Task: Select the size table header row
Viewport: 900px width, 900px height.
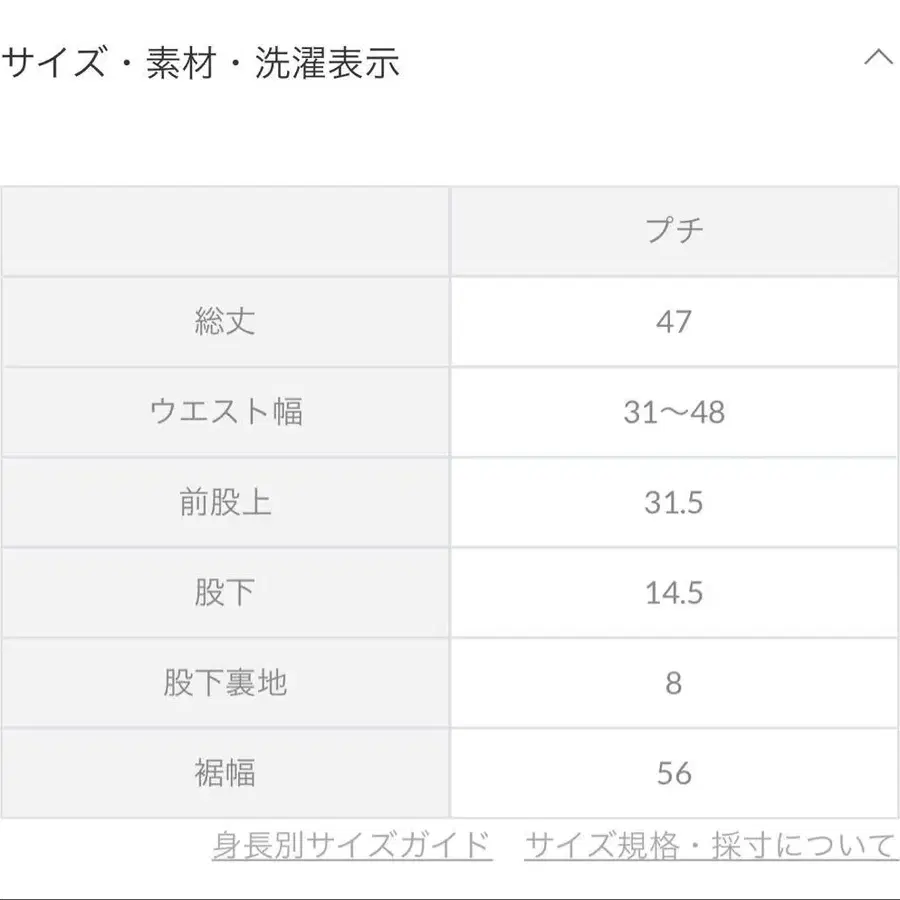Action: pyautogui.click(x=450, y=228)
